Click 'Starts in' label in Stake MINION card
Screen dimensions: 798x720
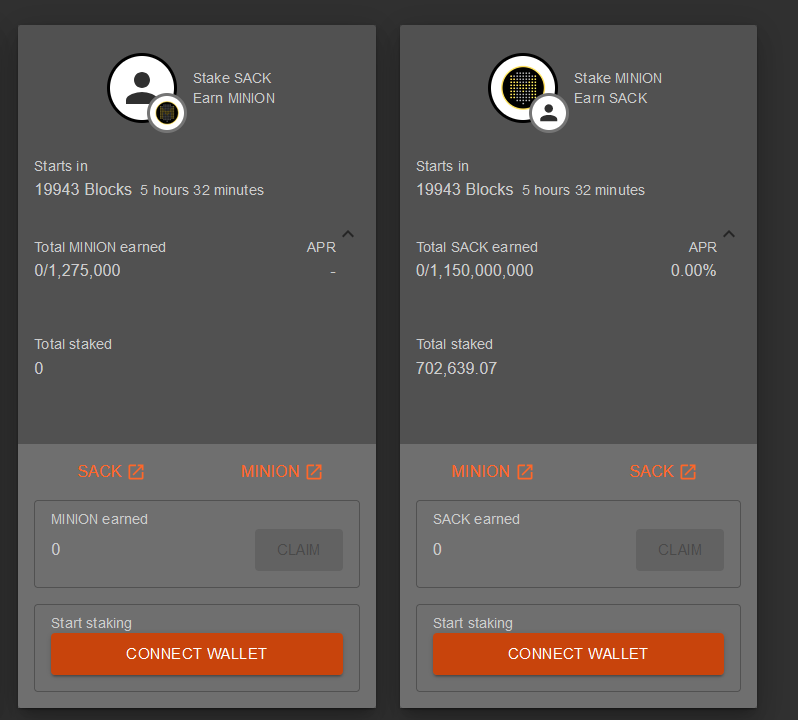pyautogui.click(x=442, y=166)
